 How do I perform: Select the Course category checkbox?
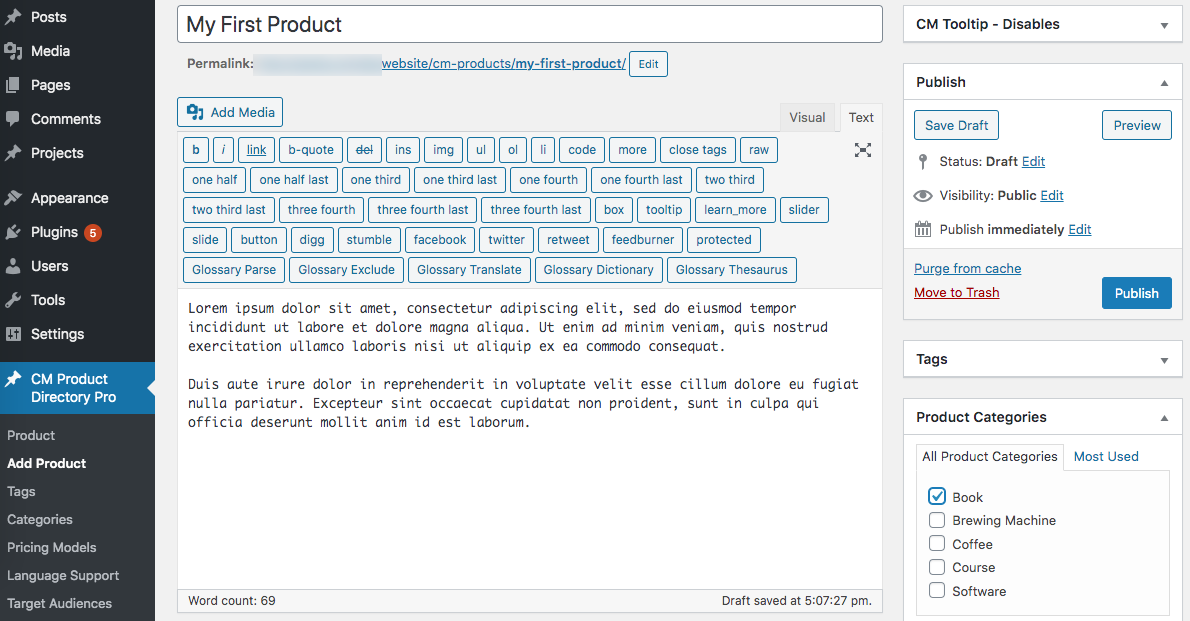937,567
